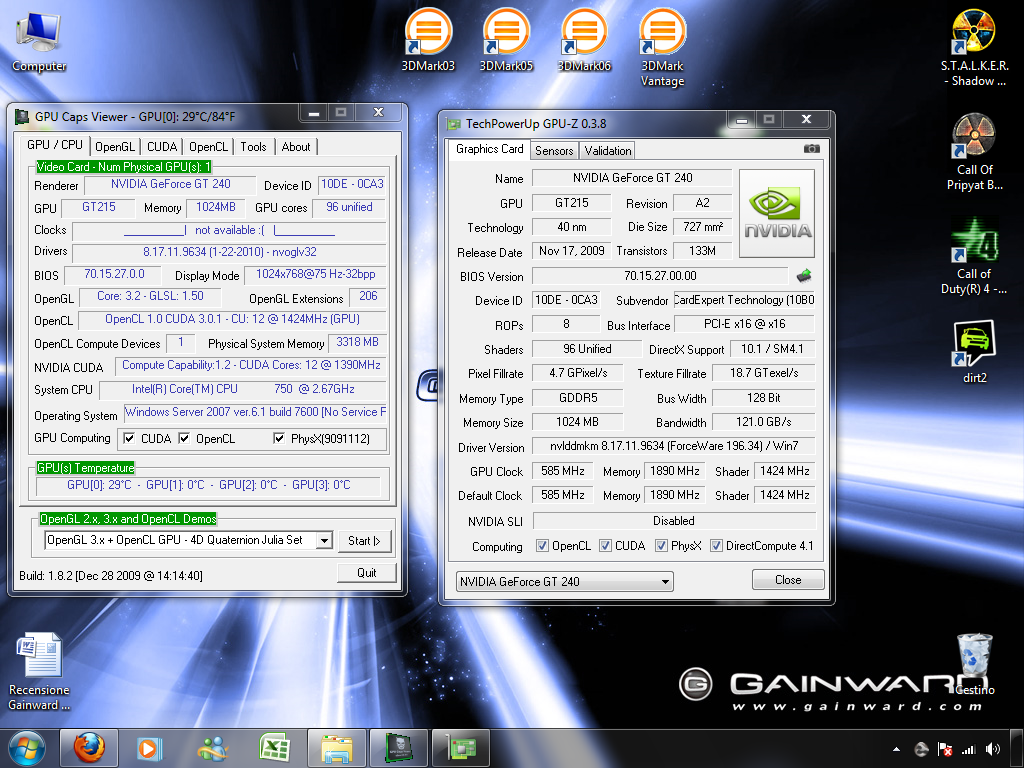
Task: Select the 3DMark Vantage desktop shortcut
Action: pyautogui.click(x=662, y=48)
